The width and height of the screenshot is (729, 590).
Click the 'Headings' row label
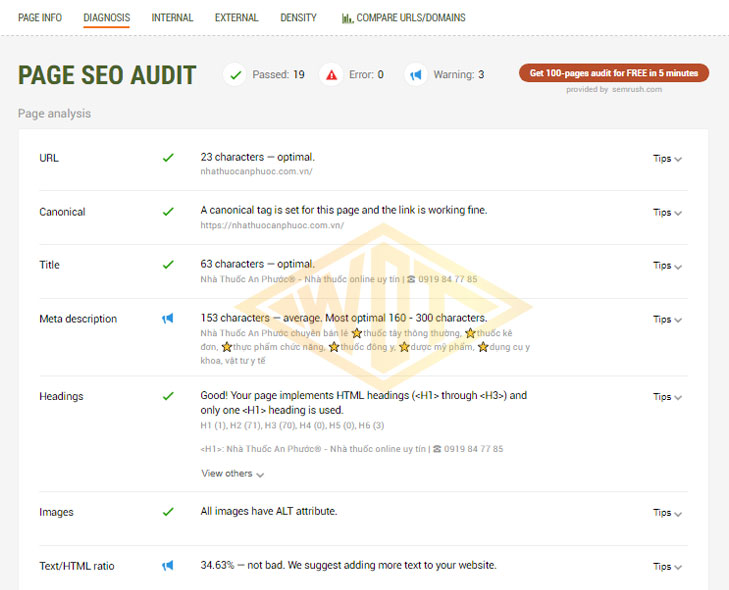61,397
